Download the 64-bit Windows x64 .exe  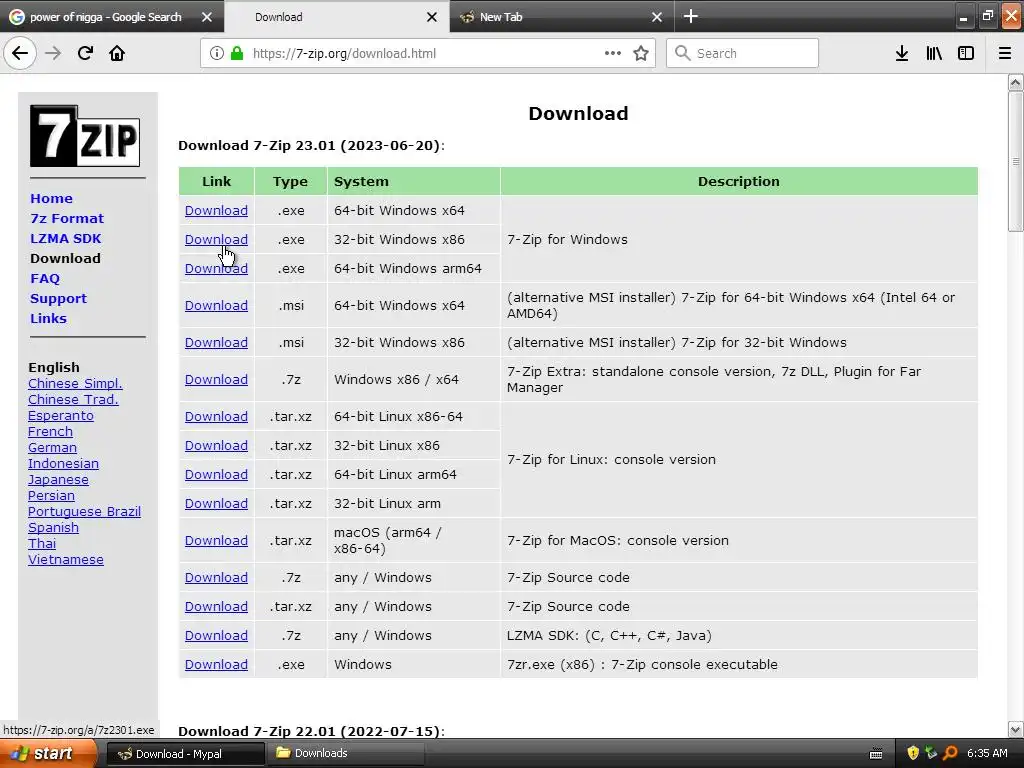click(x=216, y=210)
